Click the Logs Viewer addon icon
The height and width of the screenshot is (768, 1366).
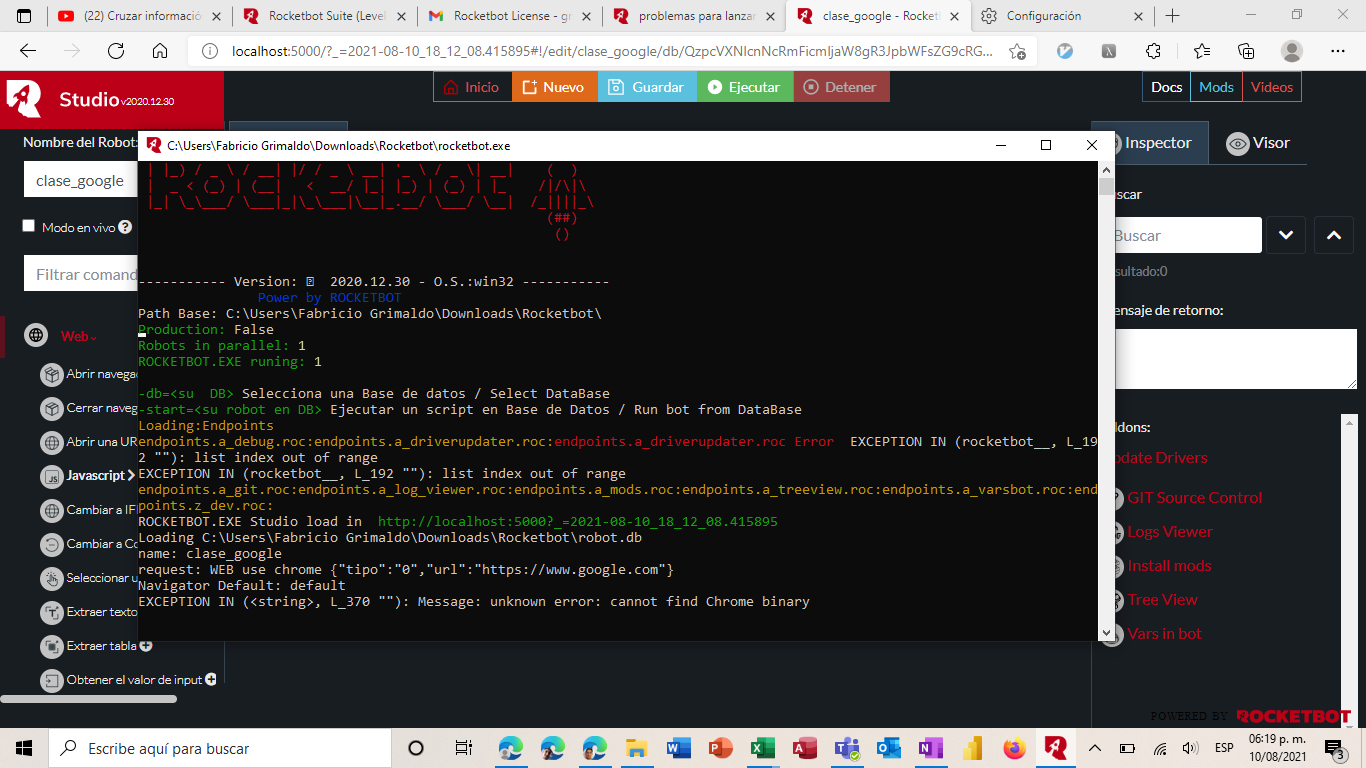click(x=1114, y=532)
